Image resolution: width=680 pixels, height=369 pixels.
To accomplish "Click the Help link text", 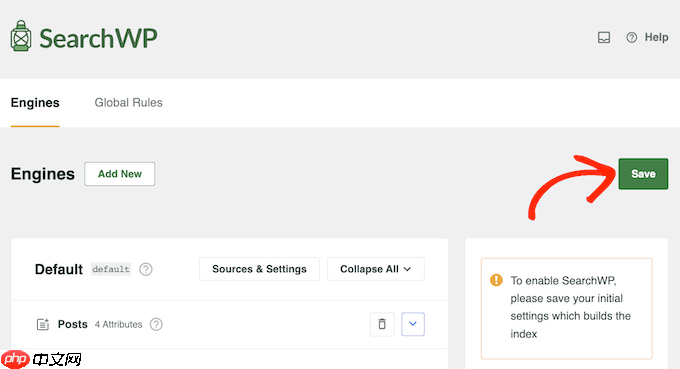I will [x=656, y=37].
